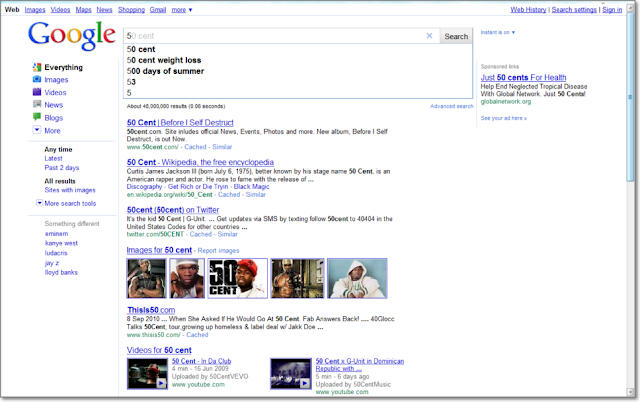
Task: Try related search 'eminem'
Action: coord(56,234)
